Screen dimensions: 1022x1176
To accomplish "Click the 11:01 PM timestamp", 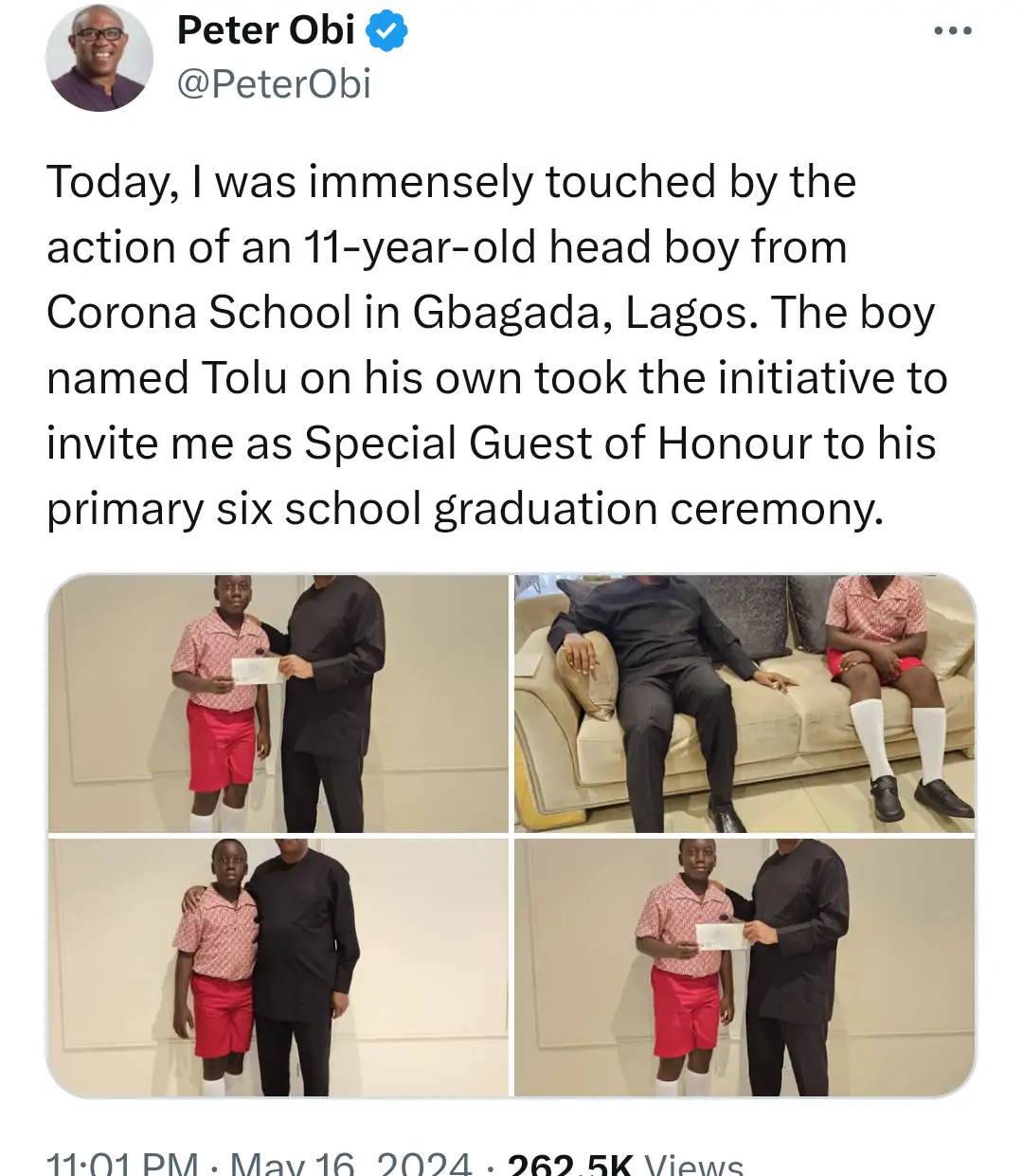I will click(122, 1164).
